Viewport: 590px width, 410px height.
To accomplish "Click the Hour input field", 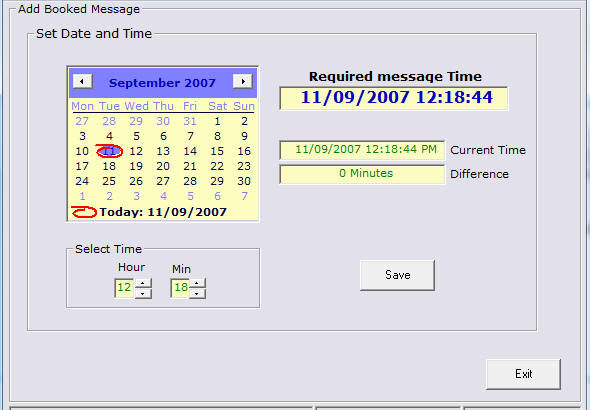I will (124, 288).
